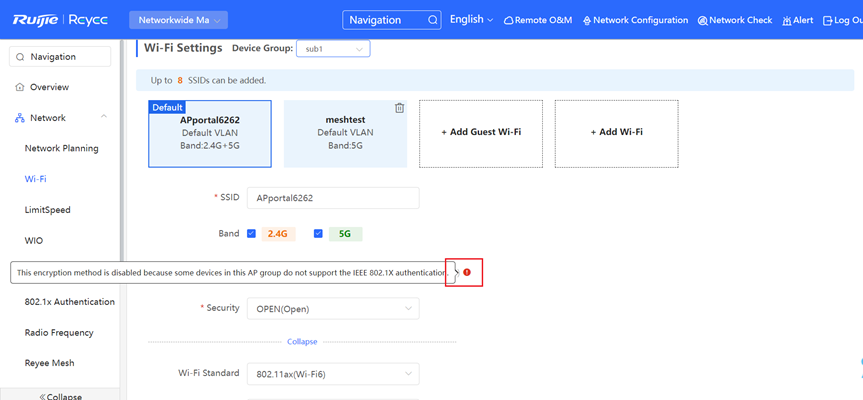Uncheck the 5G band checkbox
The image size is (863, 400).
click(319, 234)
